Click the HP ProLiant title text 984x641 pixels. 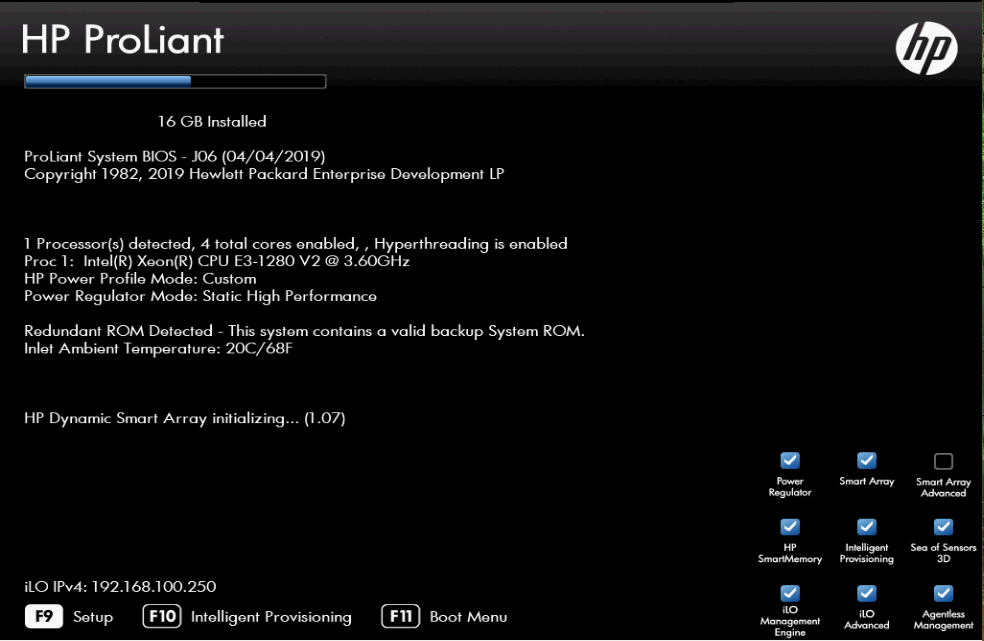click(123, 40)
